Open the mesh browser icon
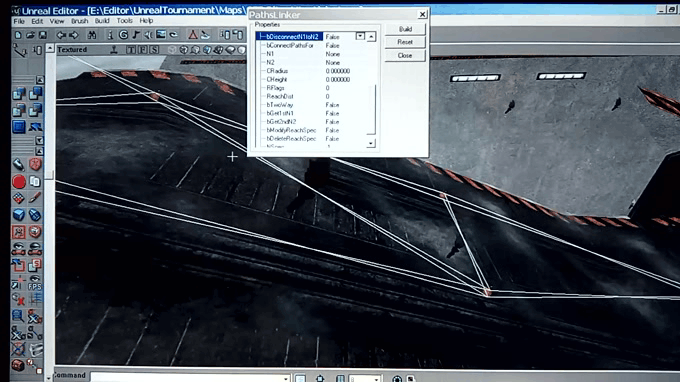This screenshot has width=680, height=382. click(173, 35)
